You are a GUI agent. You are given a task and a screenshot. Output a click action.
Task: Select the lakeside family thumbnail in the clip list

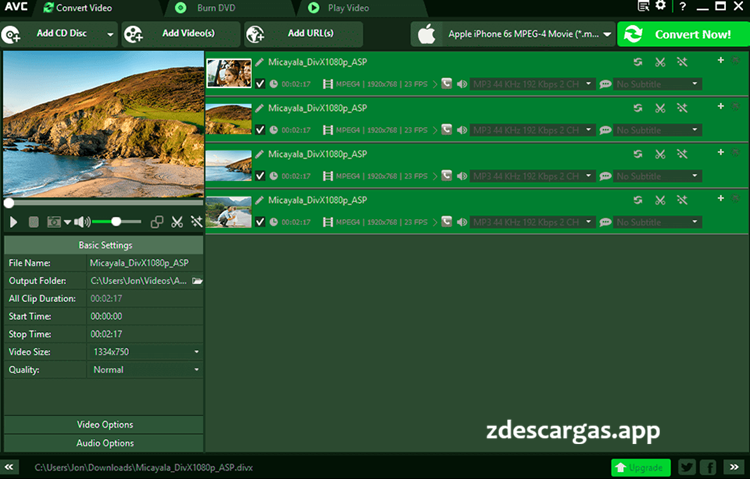(229, 212)
